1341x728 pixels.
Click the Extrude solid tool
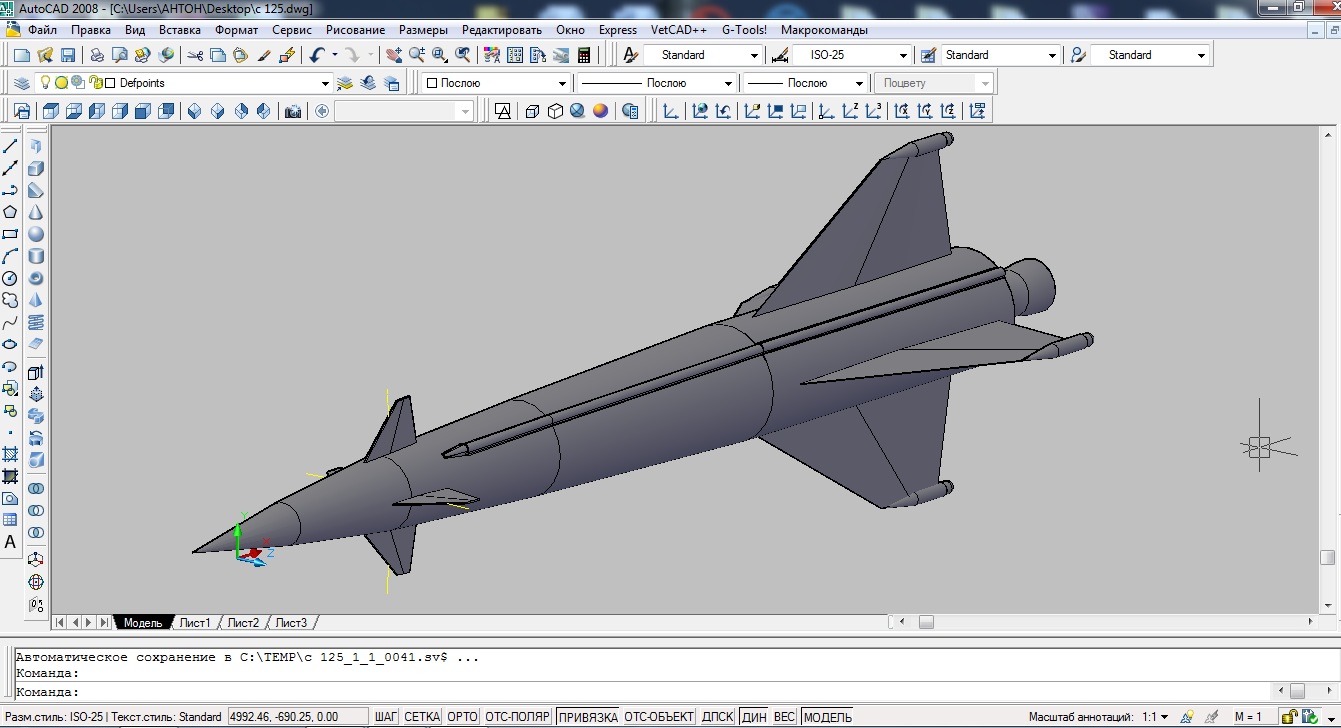[x=36, y=372]
